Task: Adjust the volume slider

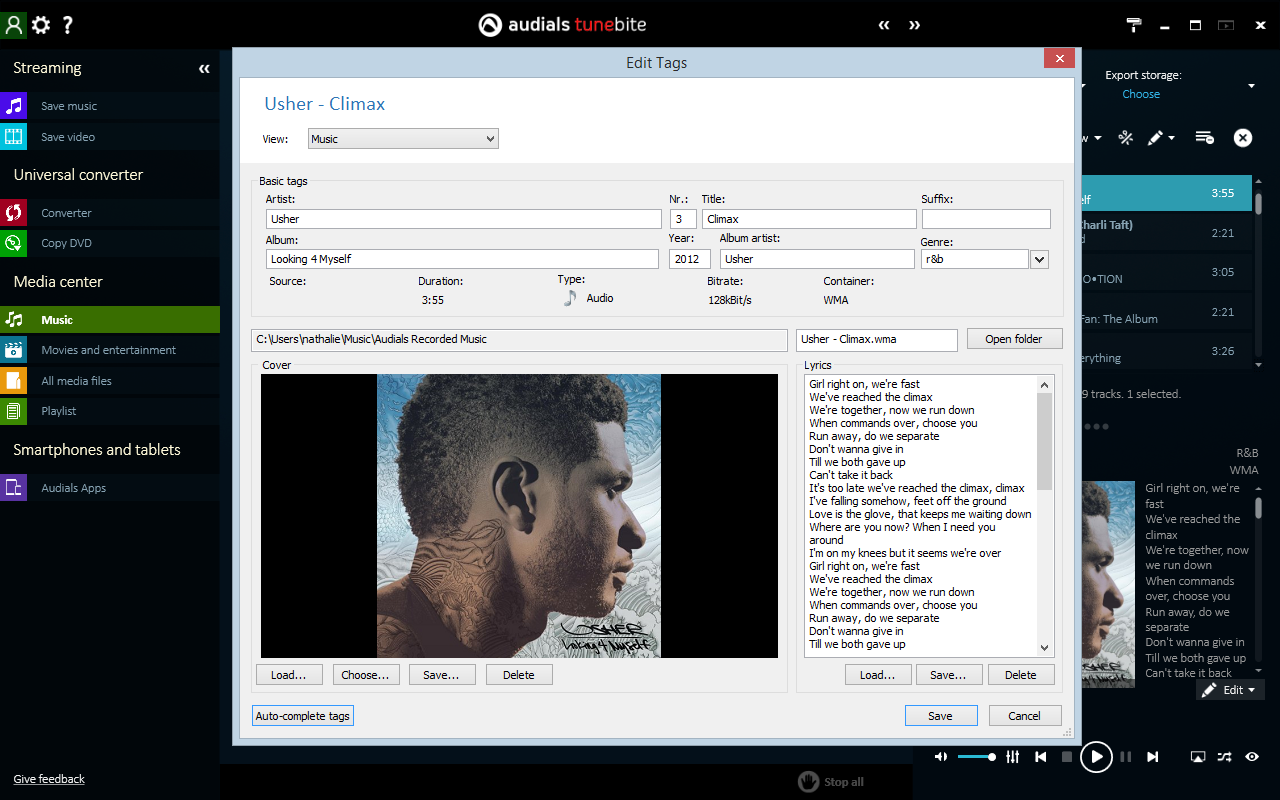Action: pos(976,757)
